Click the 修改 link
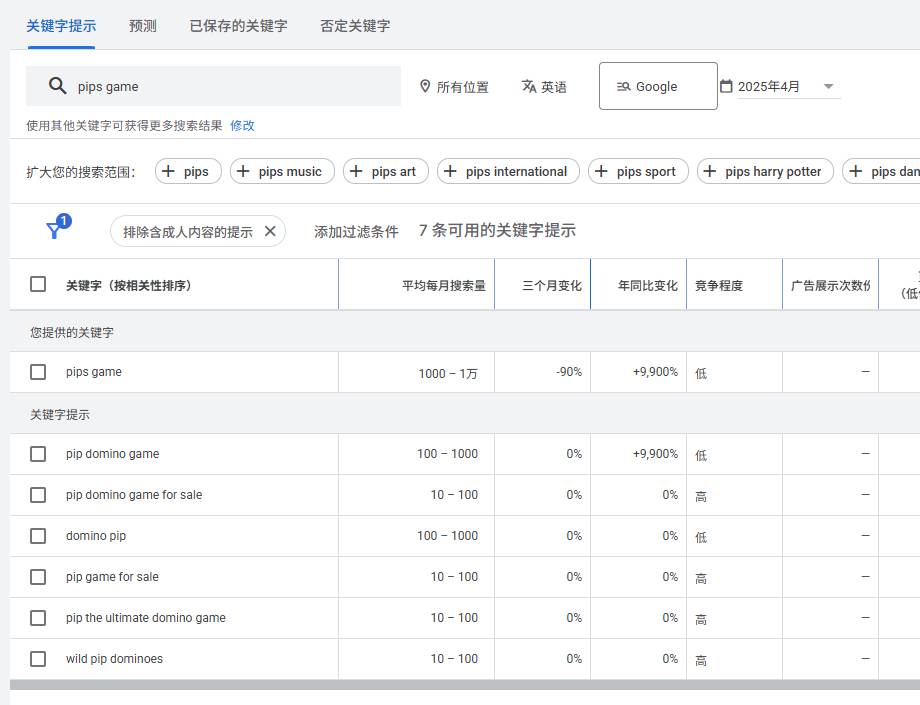This screenshot has height=705, width=920. tap(242, 126)
